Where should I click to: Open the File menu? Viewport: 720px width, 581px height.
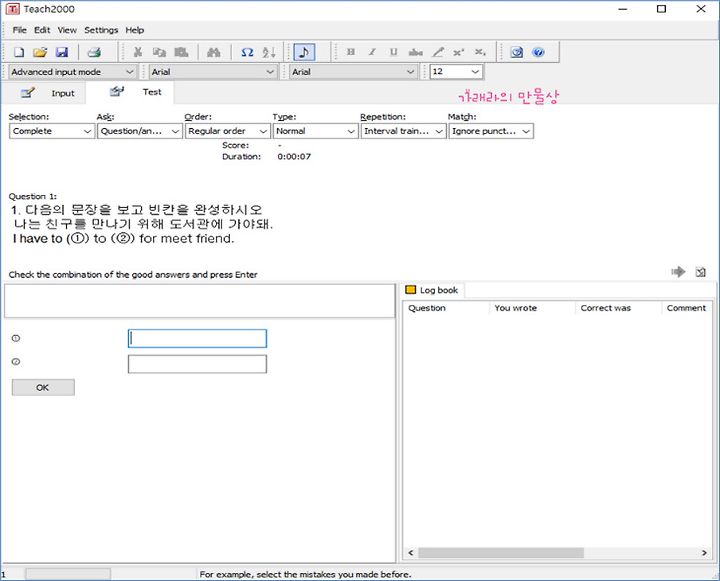pos(20,30)
